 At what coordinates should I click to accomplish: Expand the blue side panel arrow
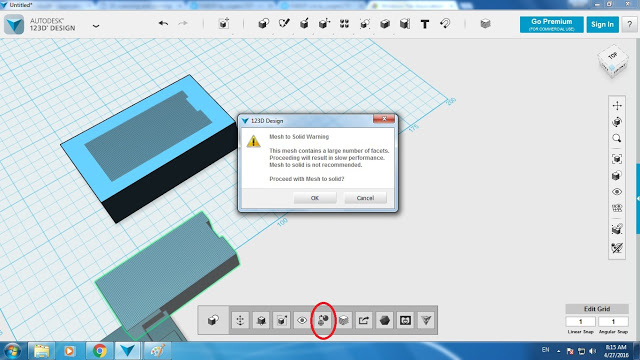click(638, 199)
